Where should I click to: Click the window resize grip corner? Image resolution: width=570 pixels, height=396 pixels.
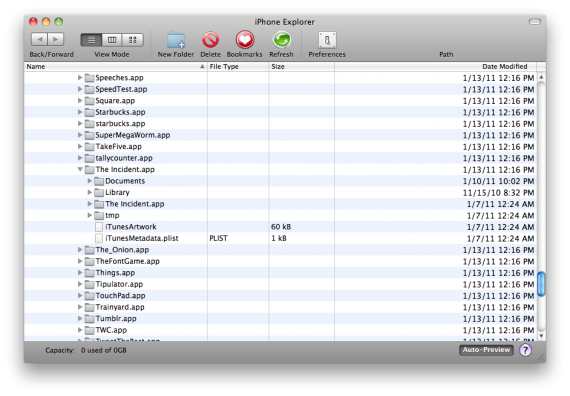point(540,357)
